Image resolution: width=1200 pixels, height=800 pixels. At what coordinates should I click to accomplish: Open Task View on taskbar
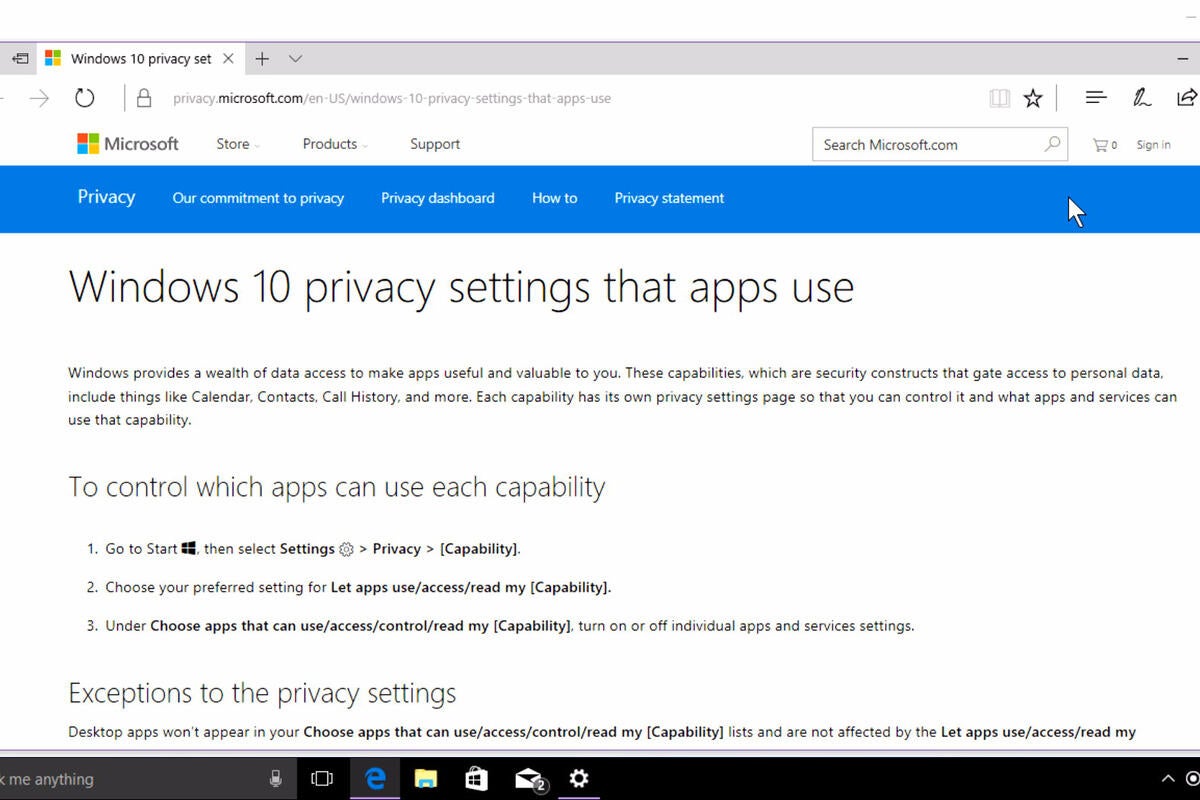pyautogui.click(x=321, y=779)
